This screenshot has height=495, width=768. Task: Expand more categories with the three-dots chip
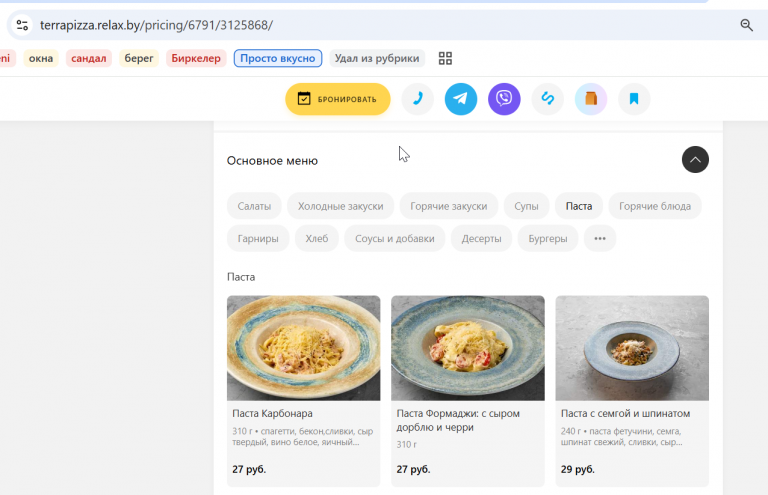pyautogui.click(x=600, y=238)
